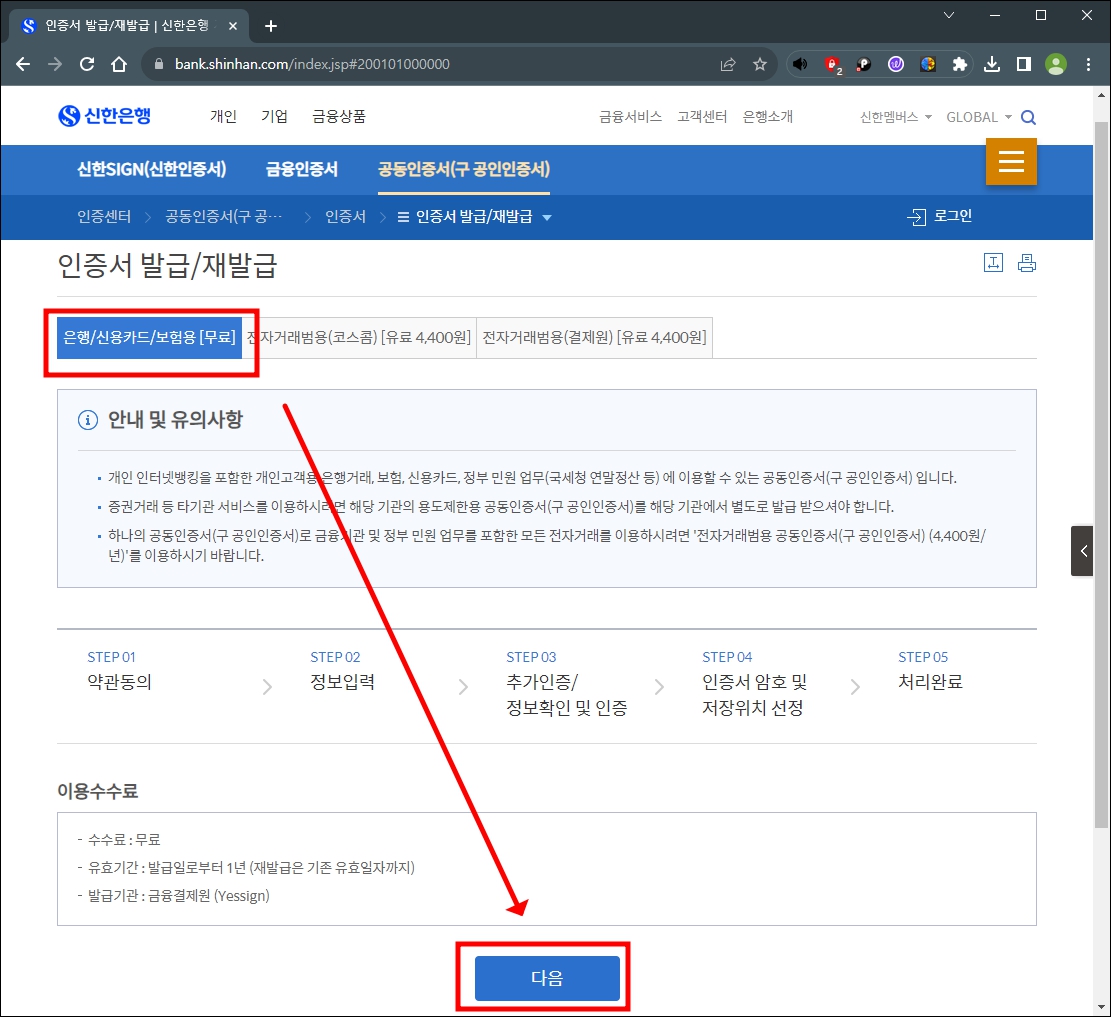Close the 인증서 발급/재발급 browser tab

click(232, 26)
